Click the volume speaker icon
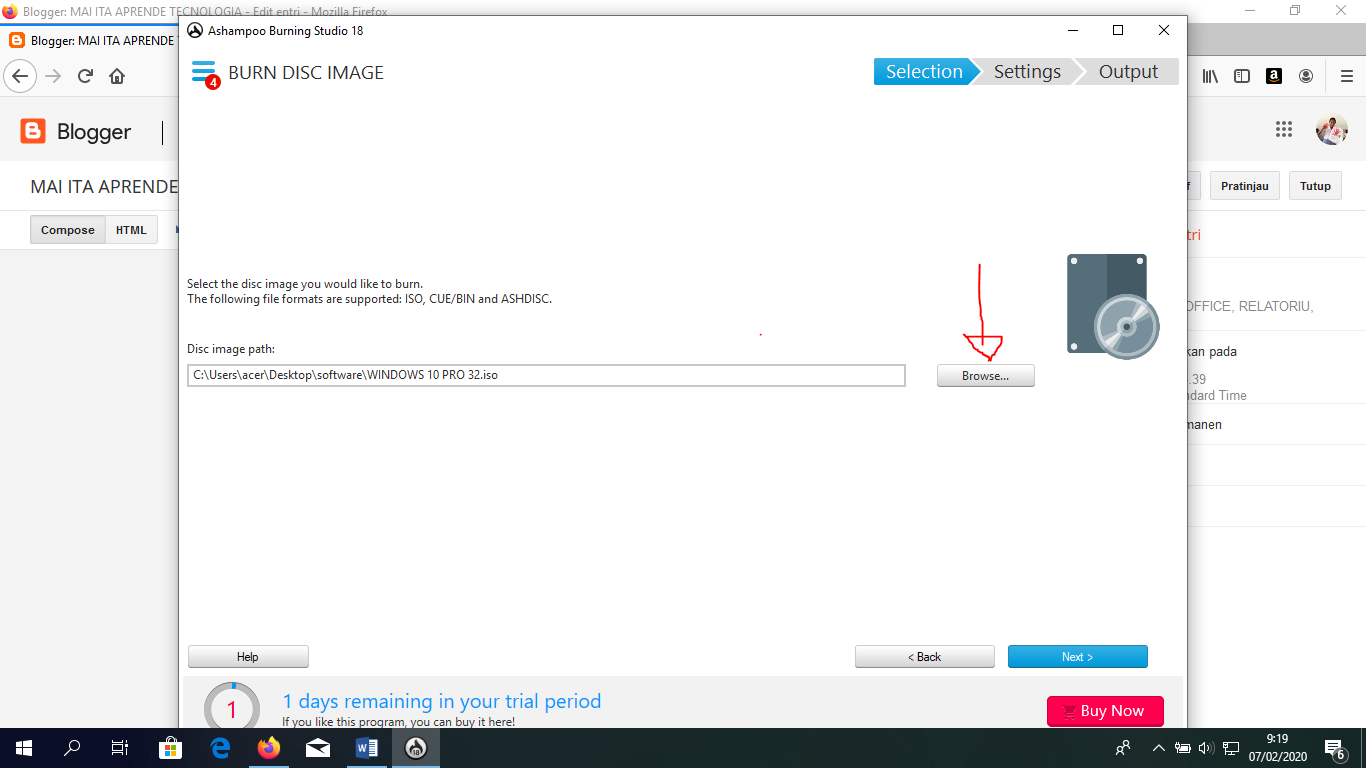 (1206, 748)
